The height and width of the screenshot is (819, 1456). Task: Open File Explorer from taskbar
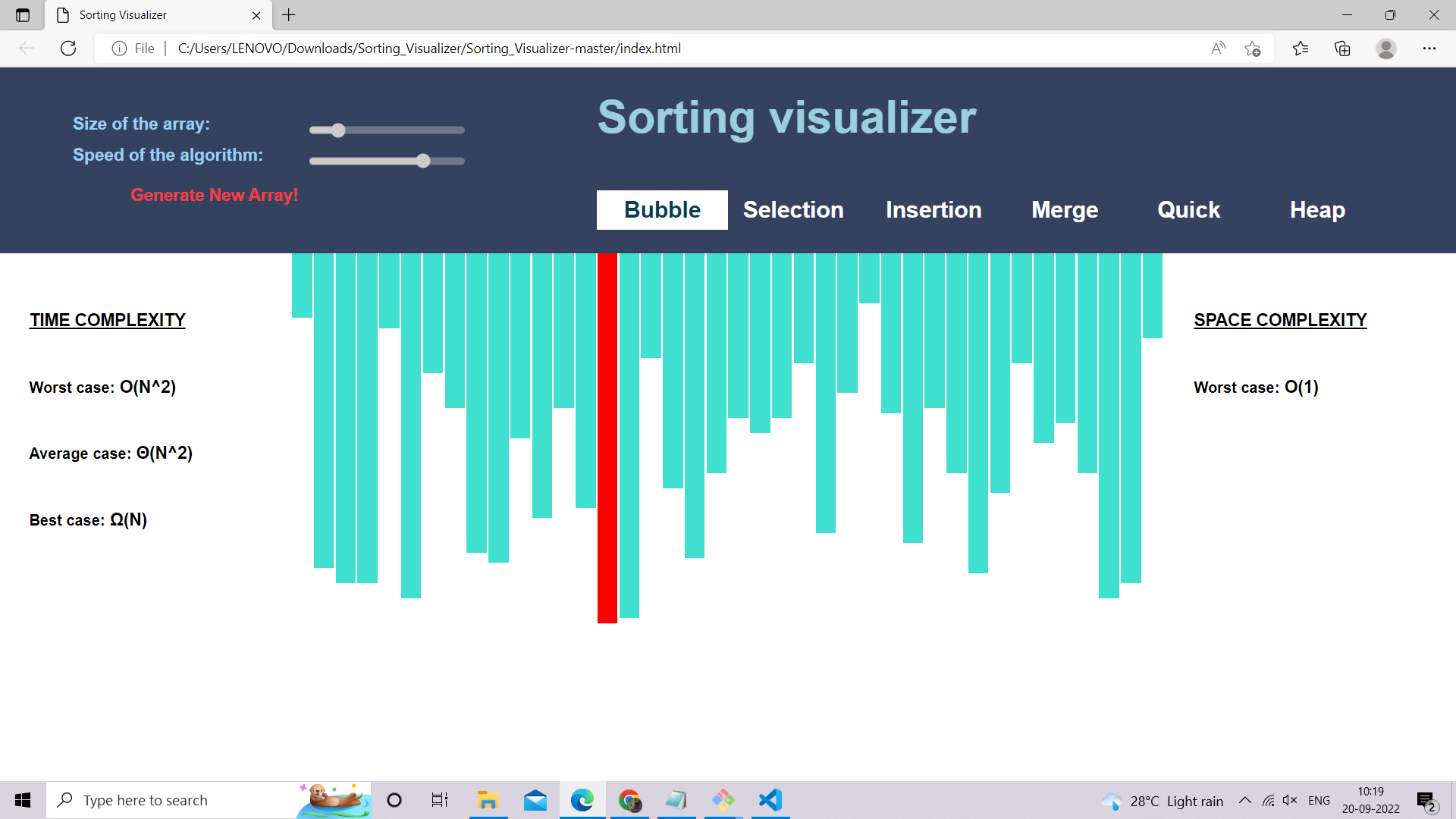[x=488, y=800]
